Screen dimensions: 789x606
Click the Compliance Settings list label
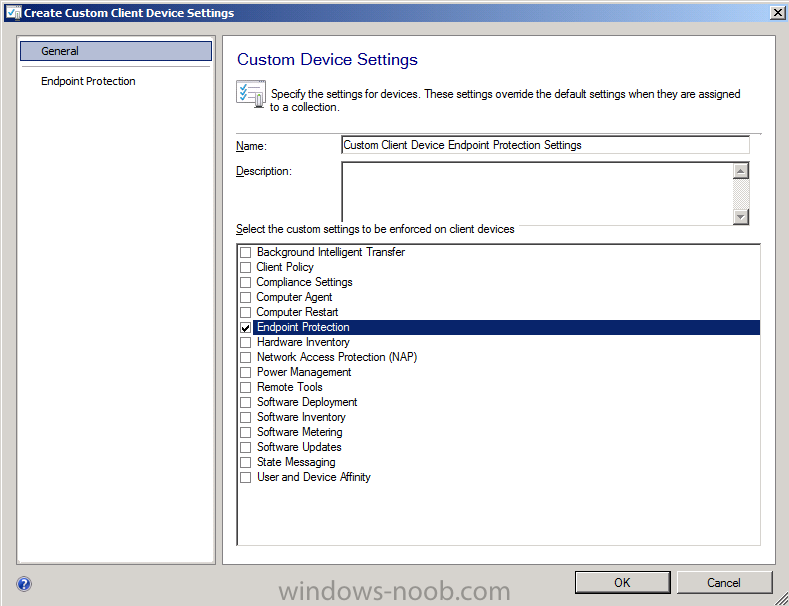304,282
